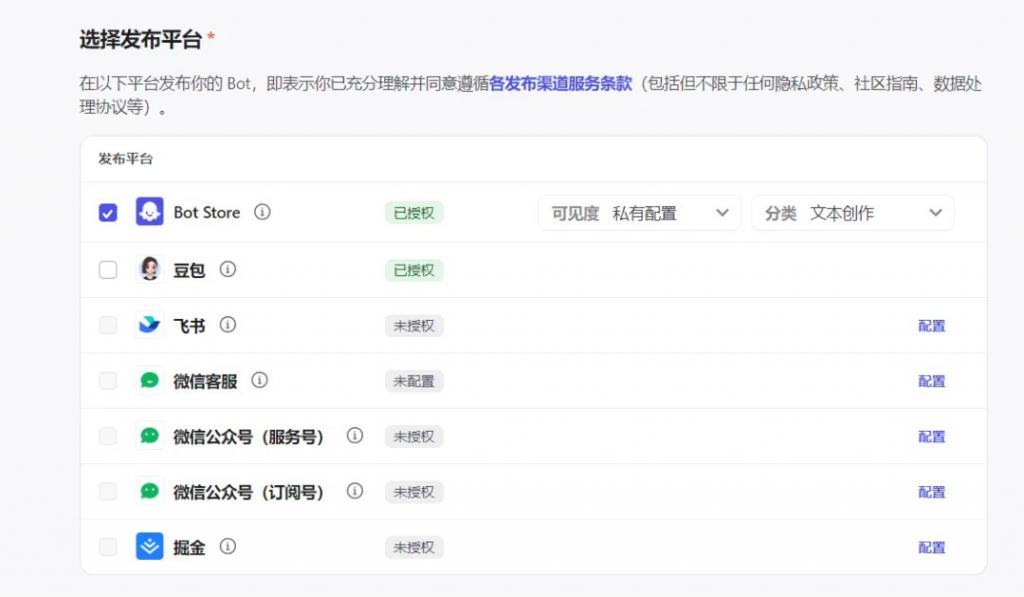The height and width of the screenshot is (597, 1024).
Task: Click 配置 link for 飞书
Action: (x=932, y=326)
